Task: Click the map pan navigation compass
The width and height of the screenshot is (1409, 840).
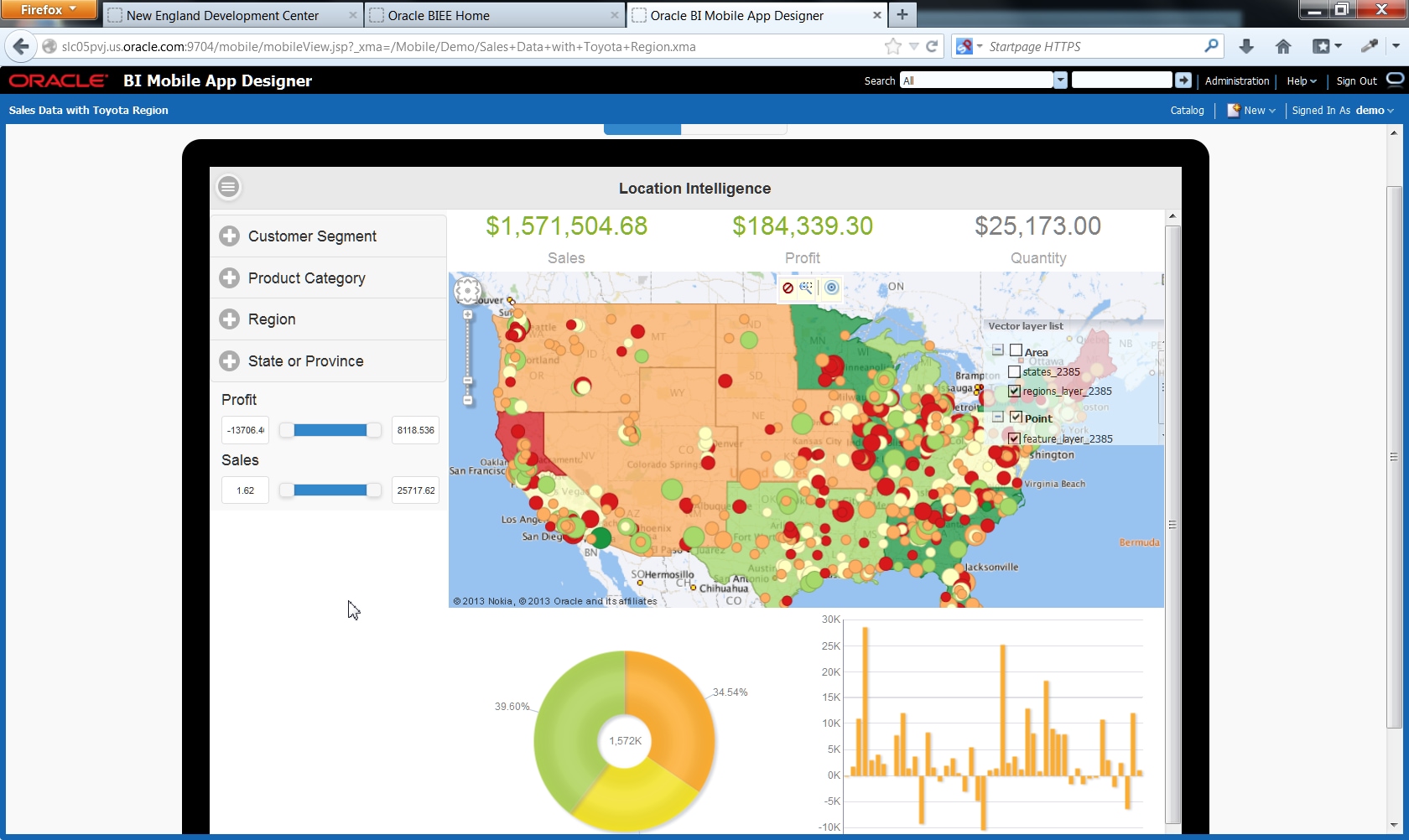Action: pos(467,292)
